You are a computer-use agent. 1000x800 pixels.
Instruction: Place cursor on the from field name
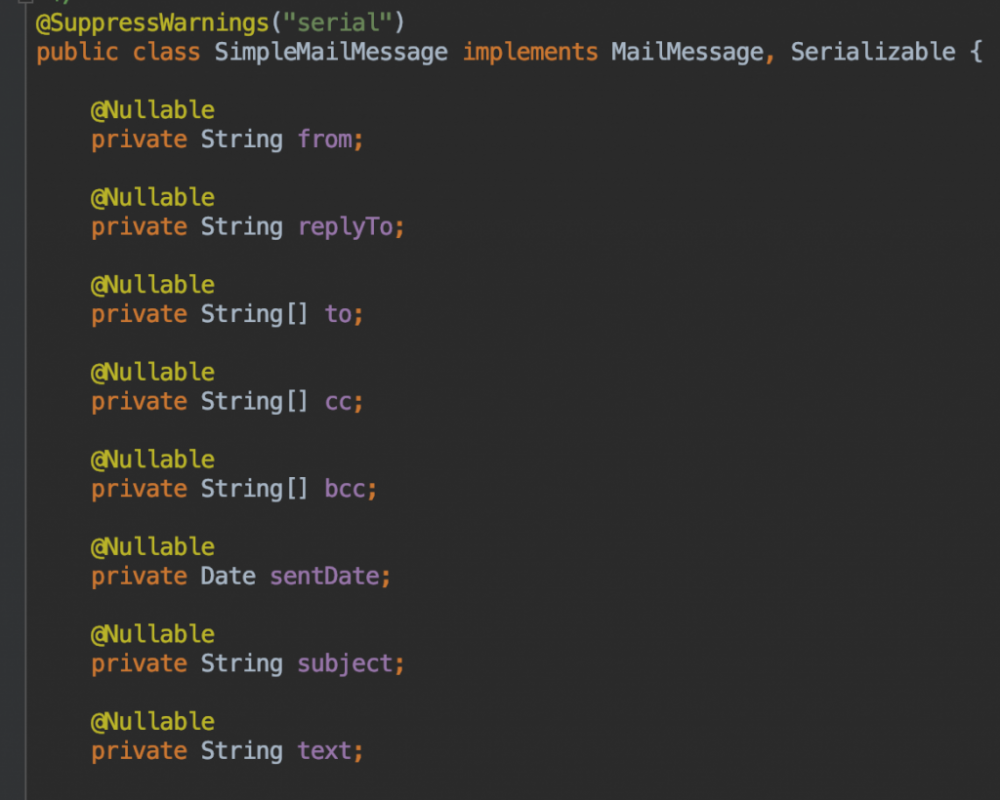point(324,139)
